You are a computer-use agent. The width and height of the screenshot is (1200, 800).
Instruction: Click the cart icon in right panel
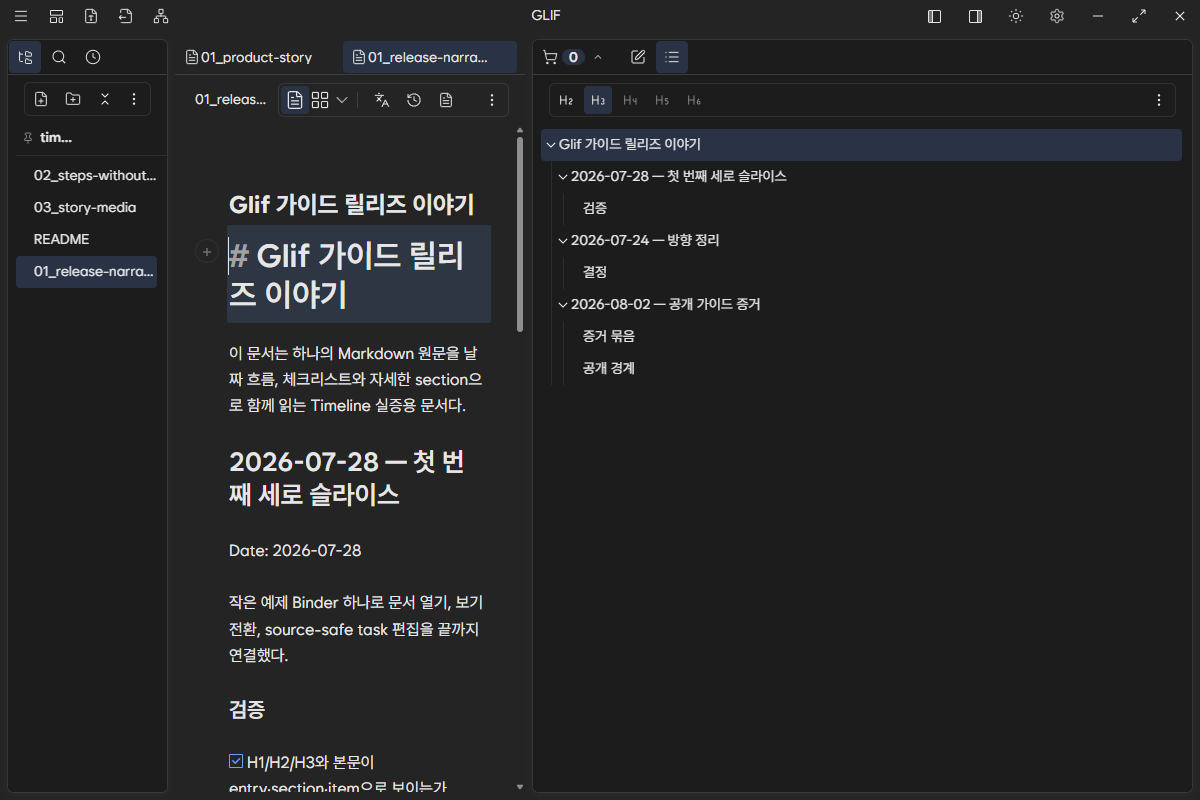(x=550, y=57)
